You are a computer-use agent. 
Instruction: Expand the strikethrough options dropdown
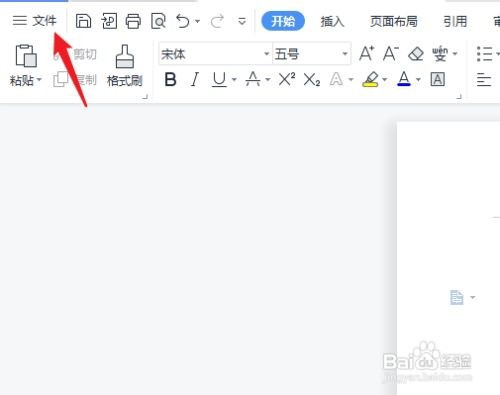click(x=268, y=80)
